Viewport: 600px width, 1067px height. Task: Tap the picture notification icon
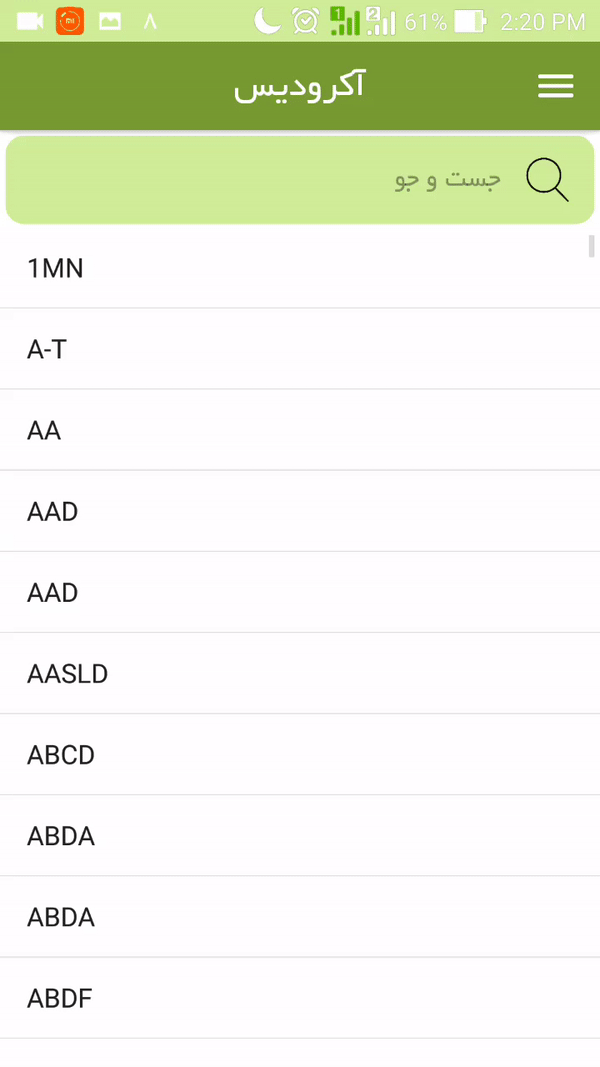(x=110, y=21)
